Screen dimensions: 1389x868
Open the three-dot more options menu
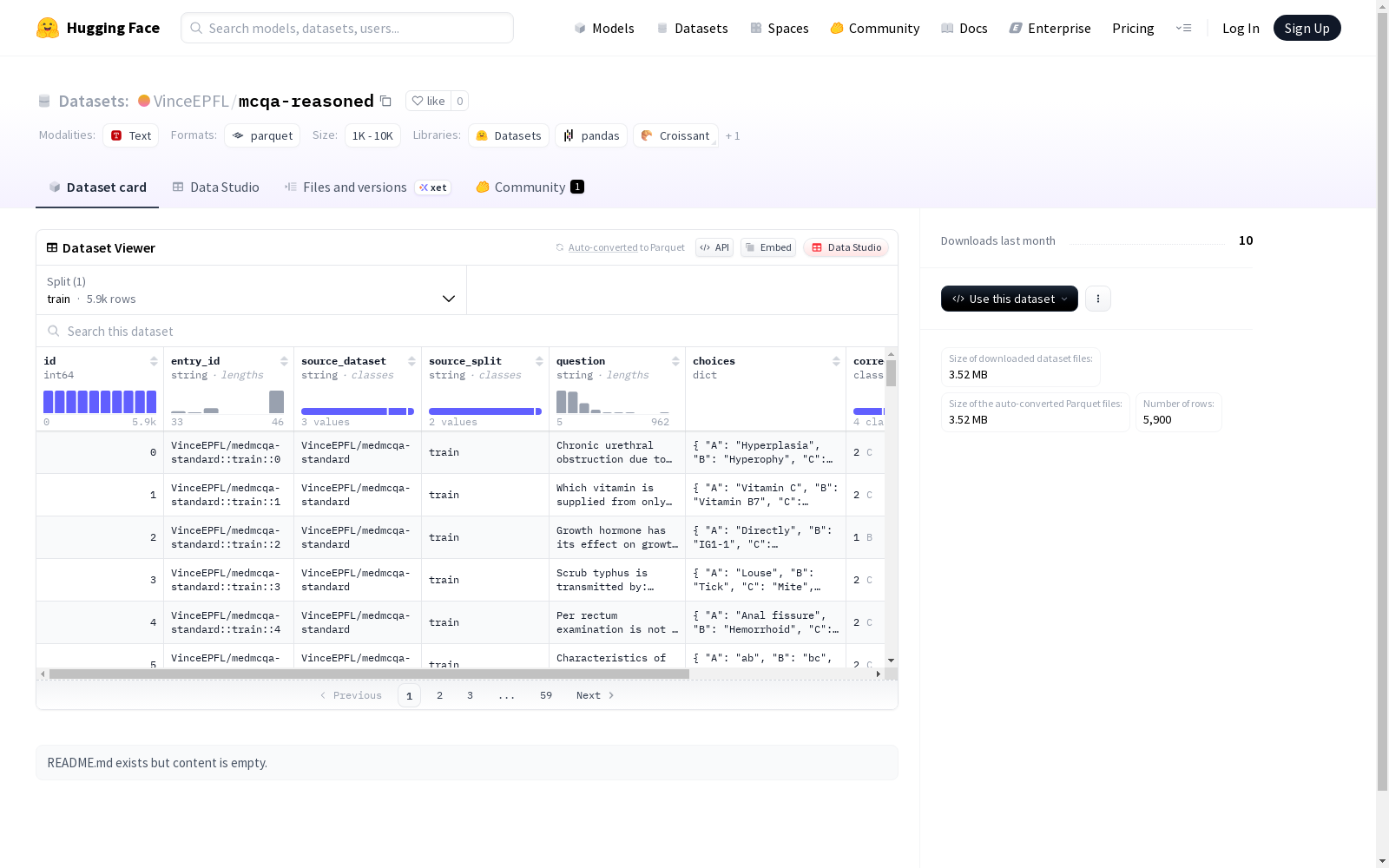(1098, 299)
